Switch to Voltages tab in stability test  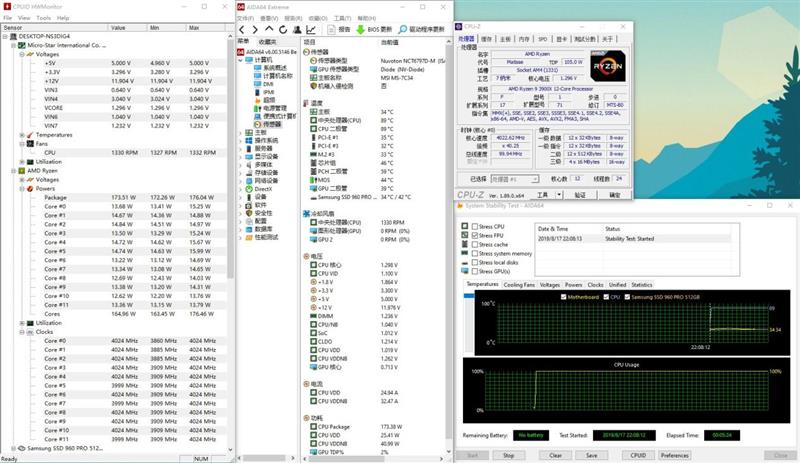click(x=549, y=285)
